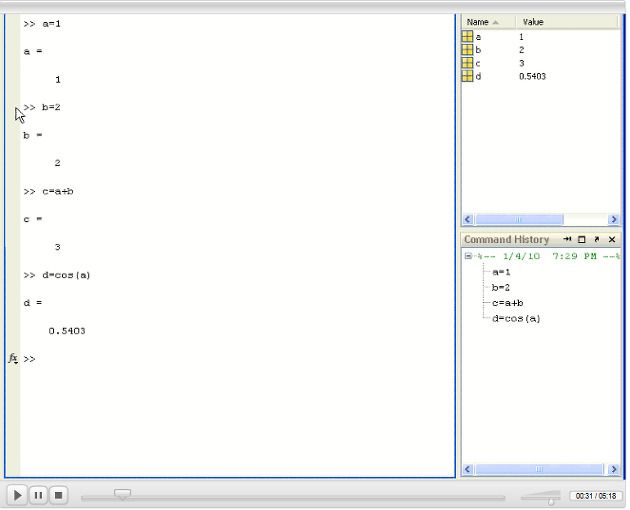
Task: Click Workspace scrollbar left arrow
Action: click(x=467, y=219)
